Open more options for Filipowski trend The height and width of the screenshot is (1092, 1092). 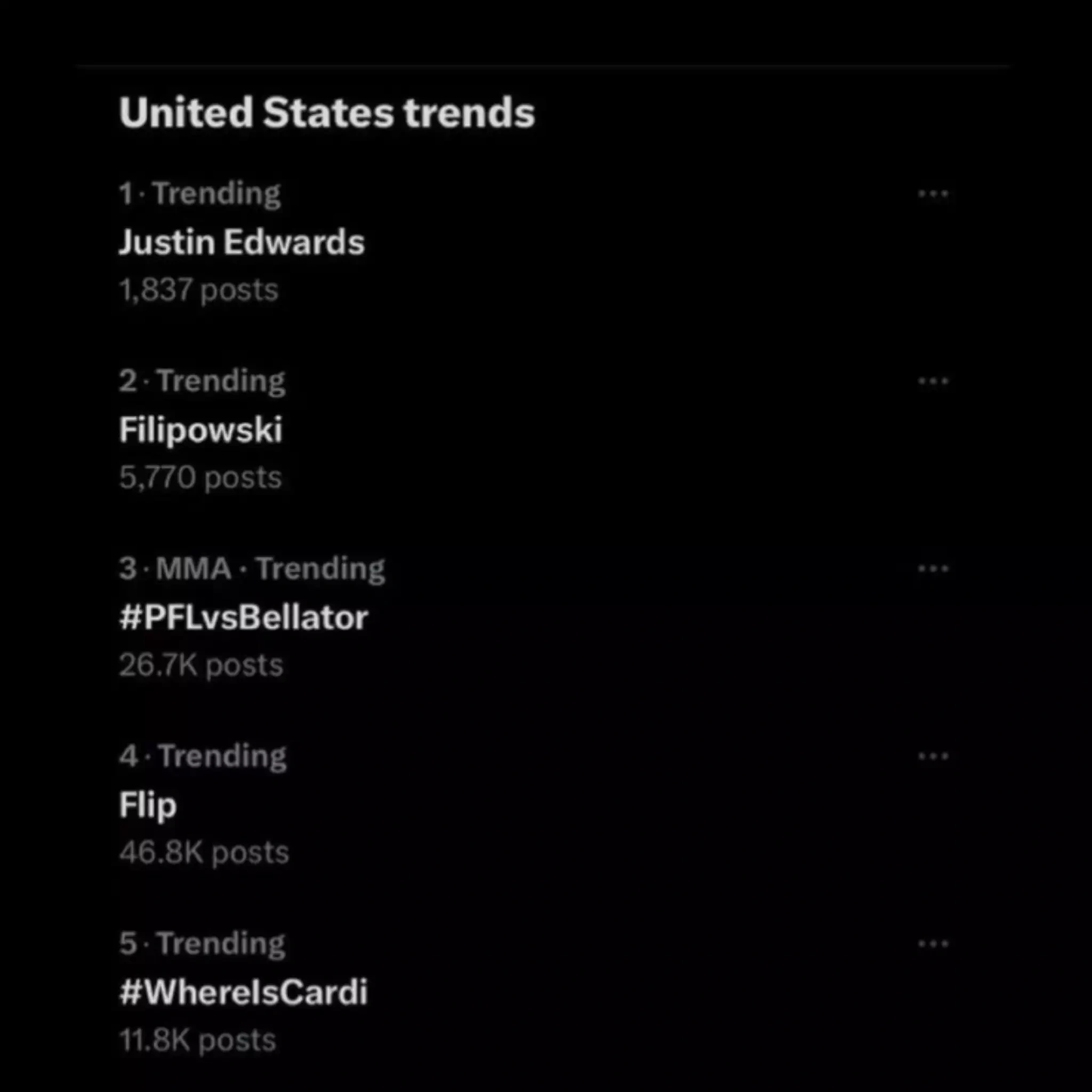pos(933,382)
